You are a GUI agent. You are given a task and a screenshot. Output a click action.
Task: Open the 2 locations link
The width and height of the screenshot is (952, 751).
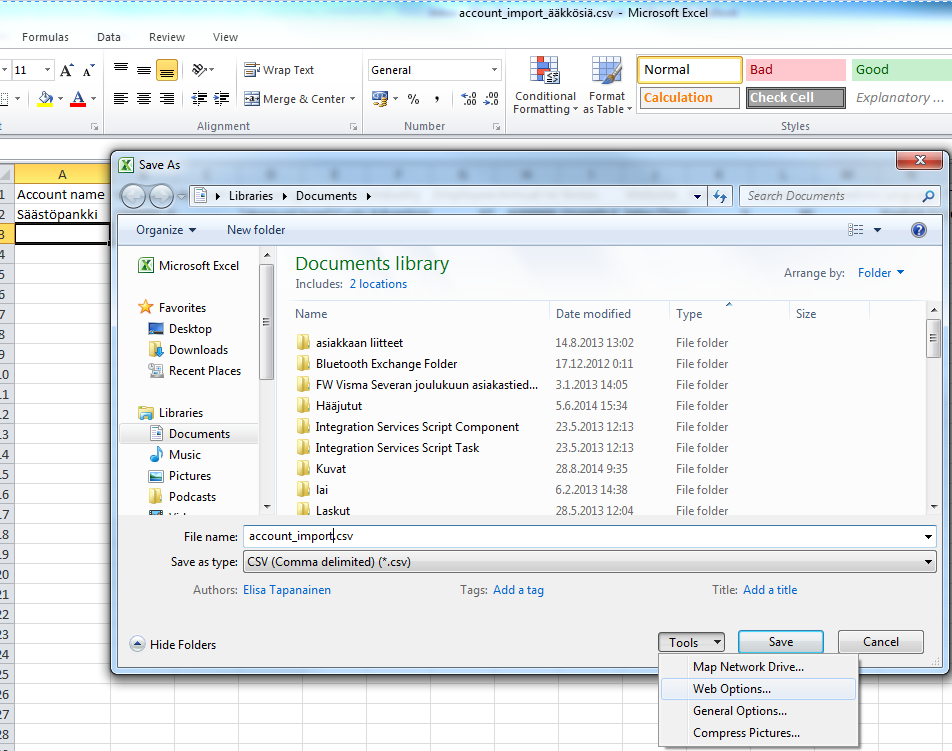point(378,284)
